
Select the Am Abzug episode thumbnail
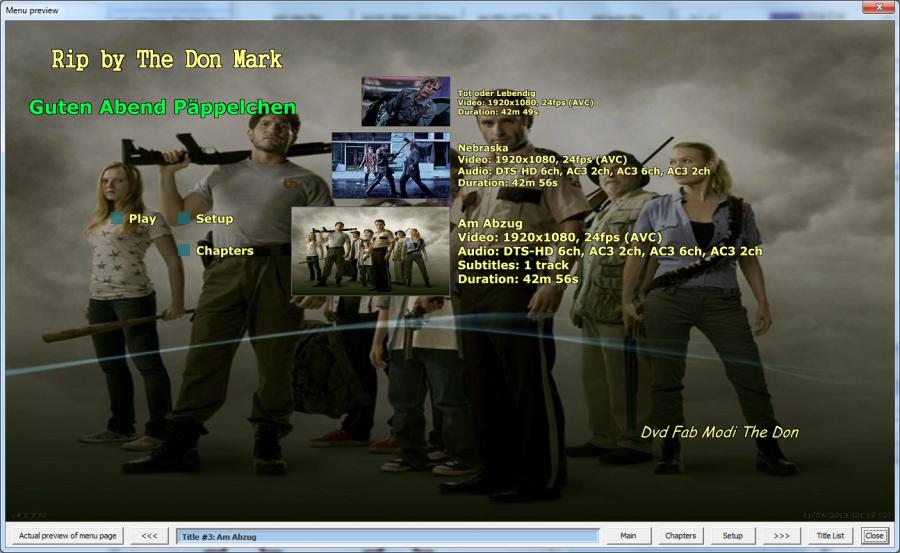[x=370, y=251]
